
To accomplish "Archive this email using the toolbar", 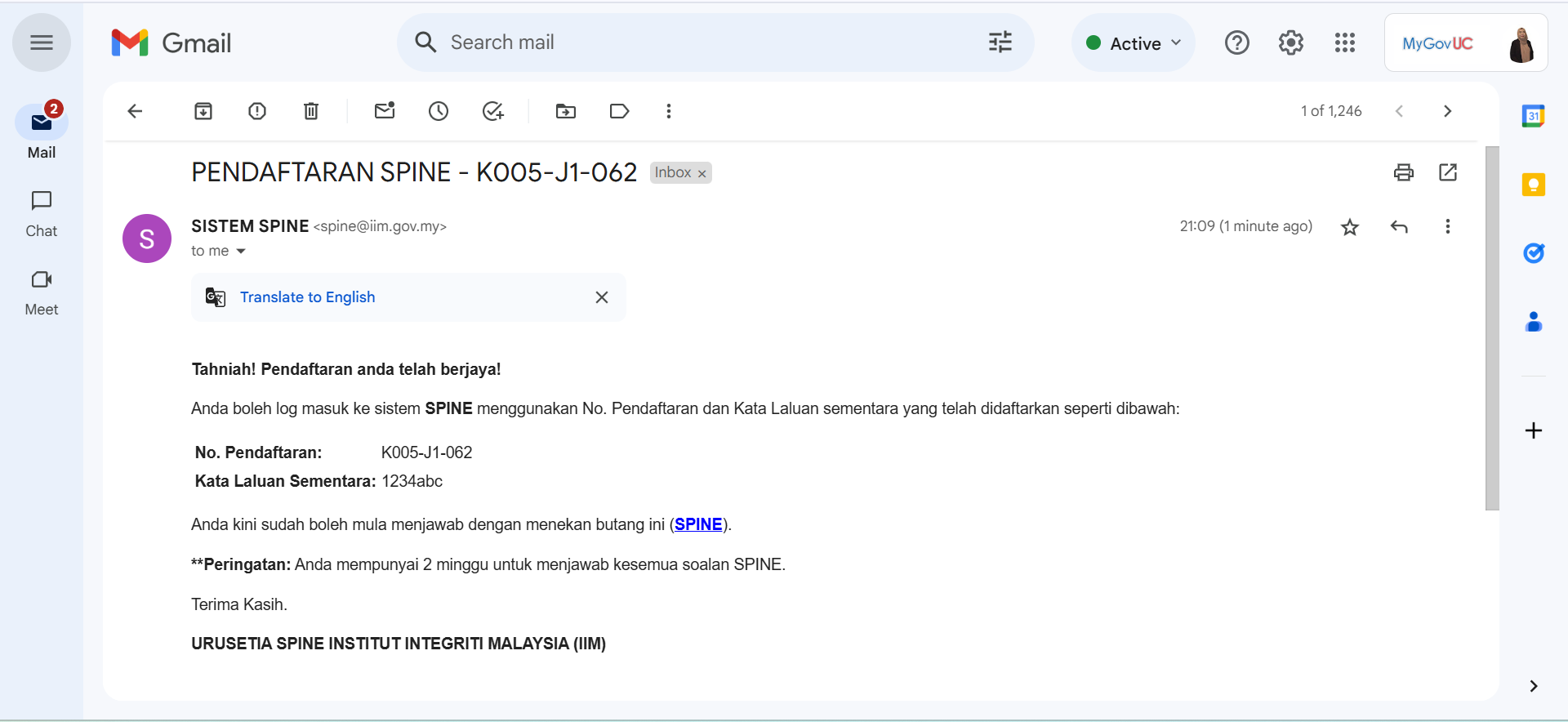I will [x=203, y=111].
